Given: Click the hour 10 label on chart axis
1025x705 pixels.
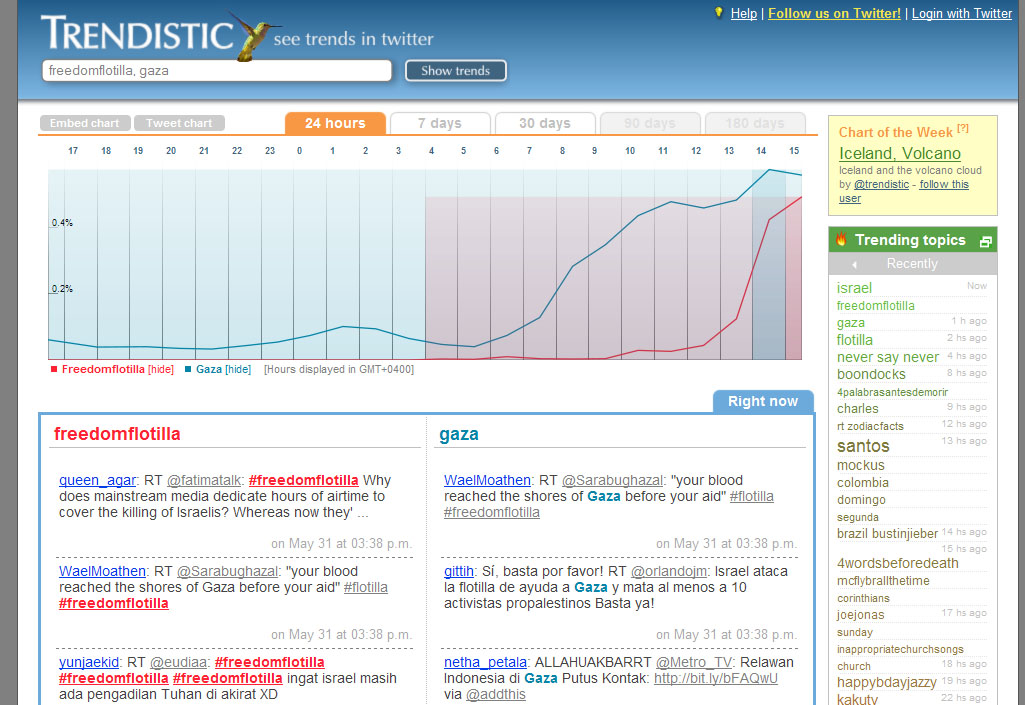Looking at the screenshot, I should [630, 150].
